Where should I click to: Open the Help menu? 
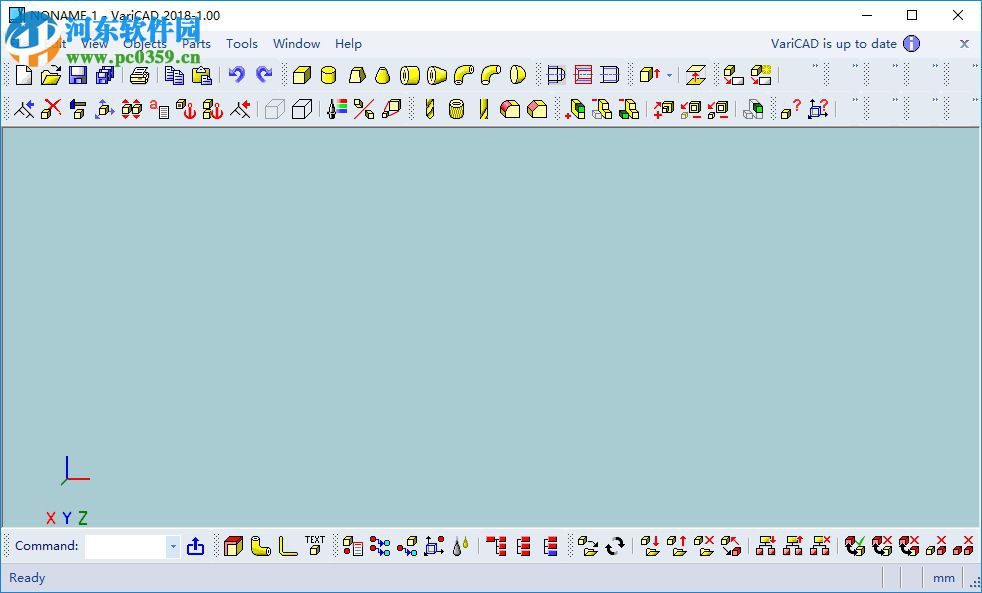pos(348,44)
